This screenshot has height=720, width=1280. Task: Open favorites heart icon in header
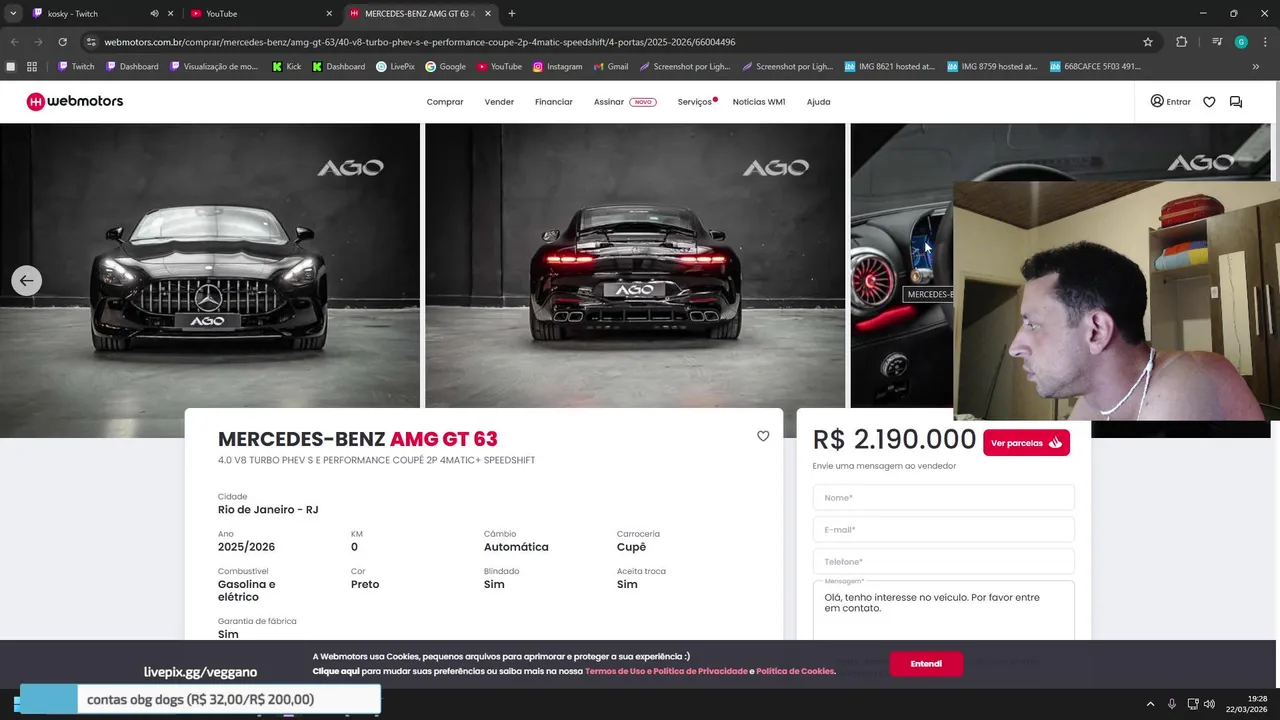1209,102
